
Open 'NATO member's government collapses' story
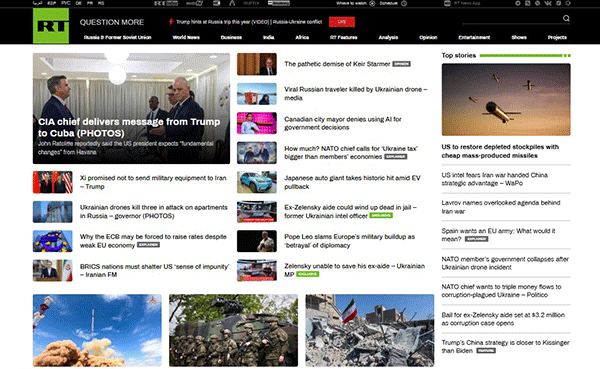[x=505, y=263]
